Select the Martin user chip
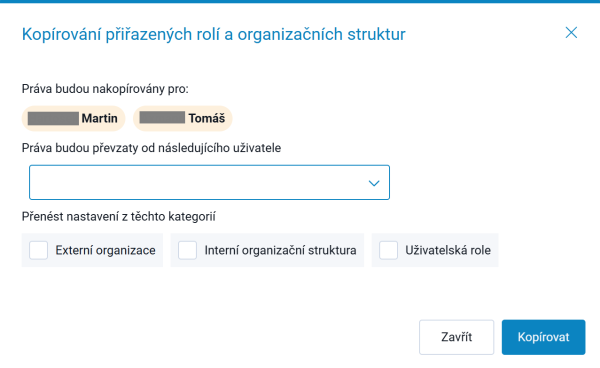 (x=73, y=119)
